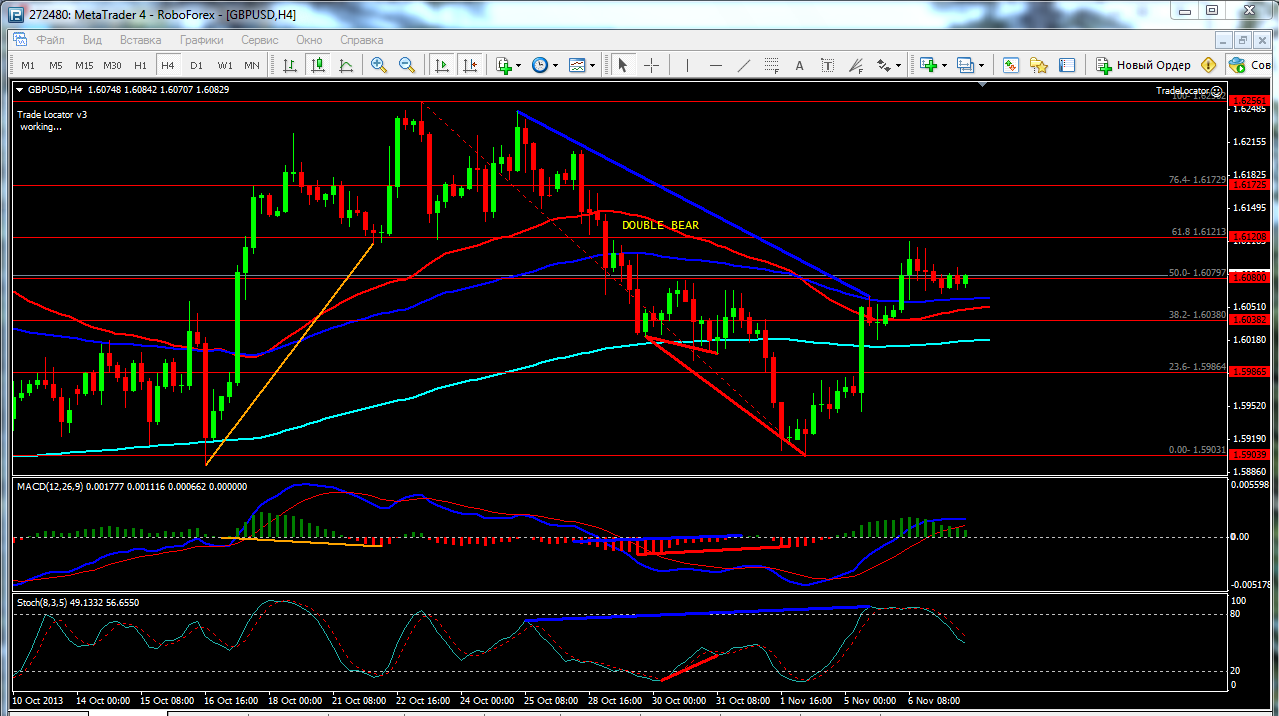This screenshot has height=716, width=1279.
Task: Zoom out of the chart
Action: (407, 65)
